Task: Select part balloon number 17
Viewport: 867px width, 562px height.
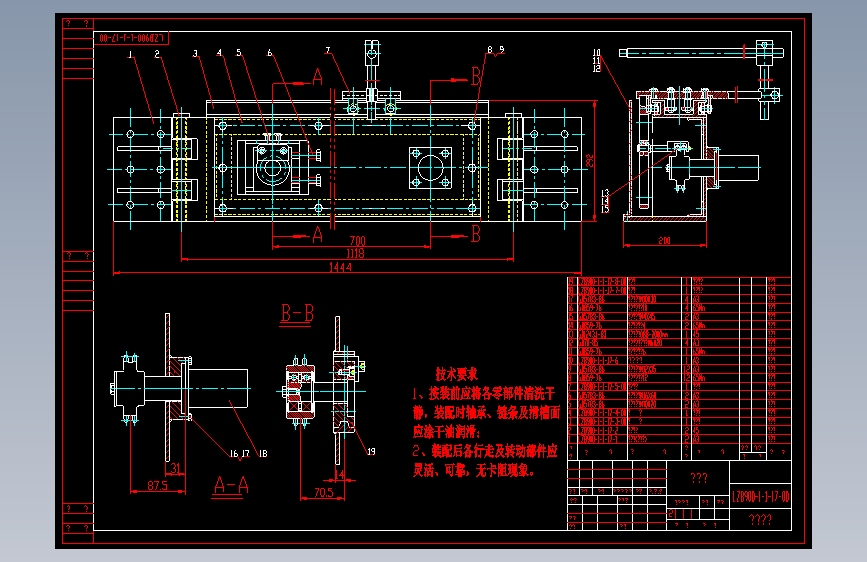Action: click(x=246, y=454)
